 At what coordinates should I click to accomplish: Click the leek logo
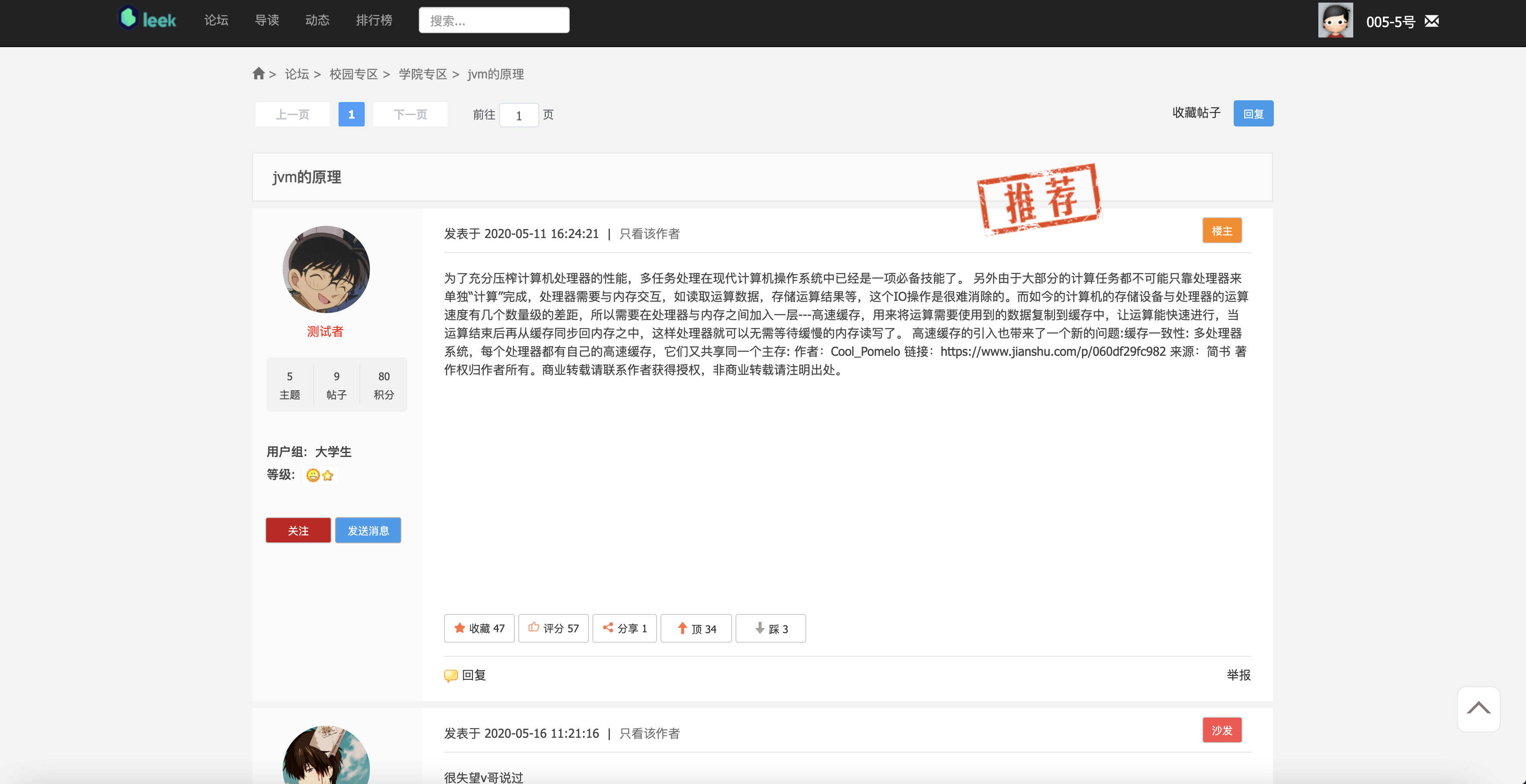pyautogui.click(x=147, y=18)
